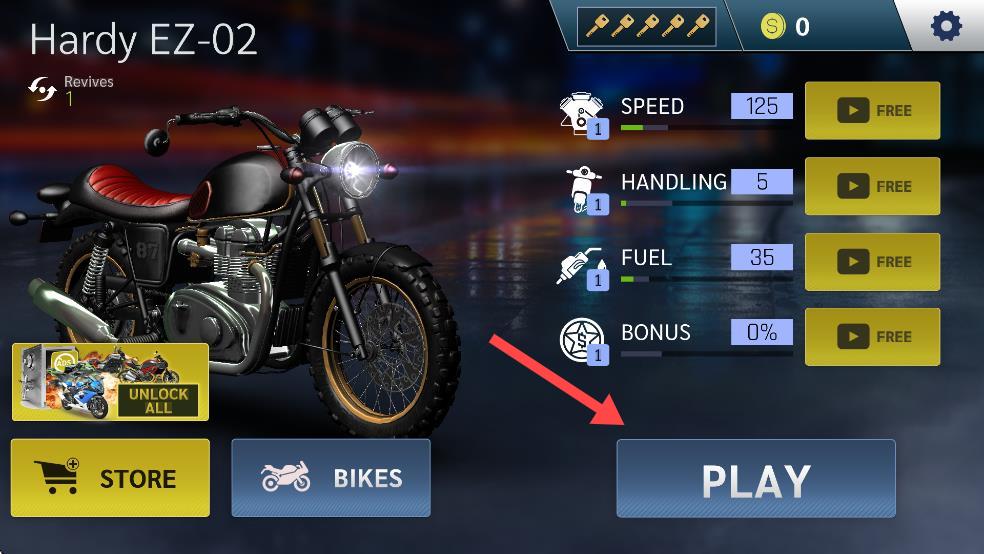Click the gold coin balance icon
The image size is (984, 554).
(x=773, y=26)
